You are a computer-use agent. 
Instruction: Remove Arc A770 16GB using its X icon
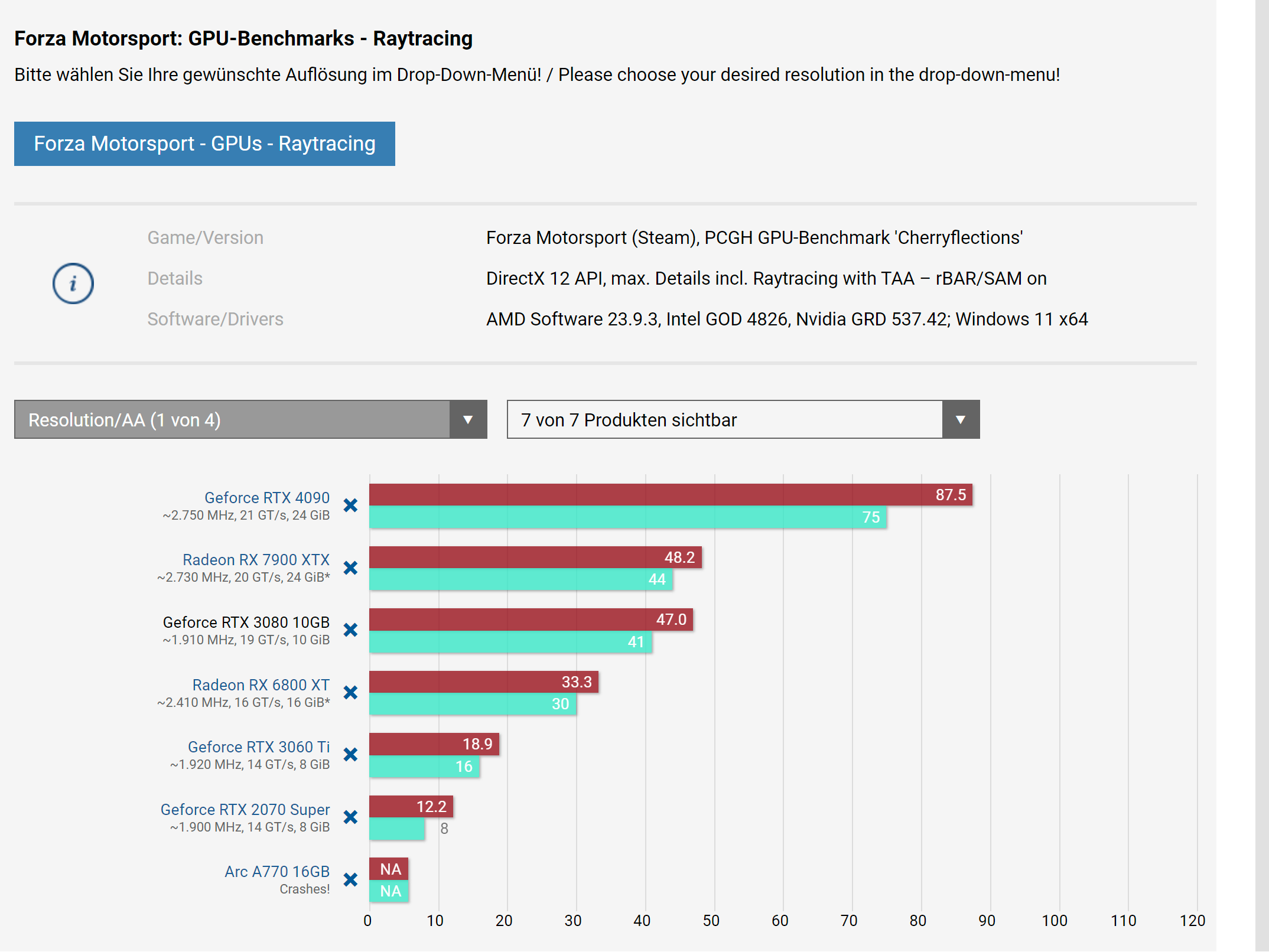pyautogui.click(x=350, y=880)
